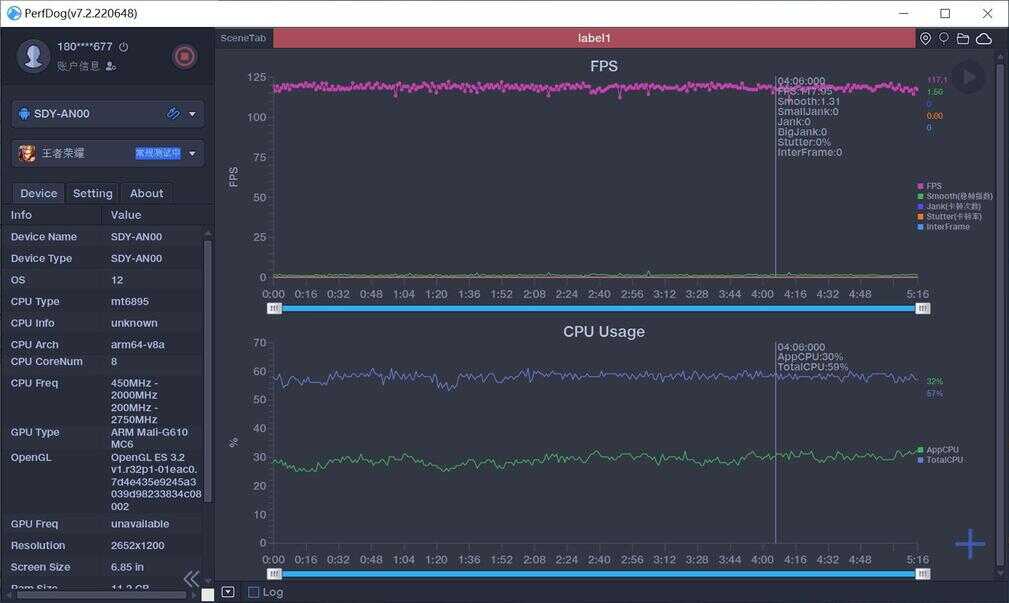Open the folder icon for saved records
The width and height of the screenshot is (1009, 603).
pyautogui.click(x=963, y=39)
